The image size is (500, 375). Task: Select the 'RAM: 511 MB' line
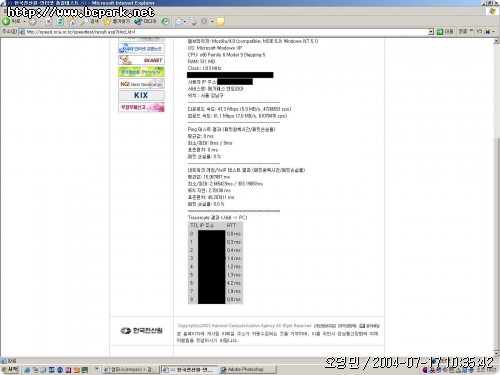coord(201,62)
